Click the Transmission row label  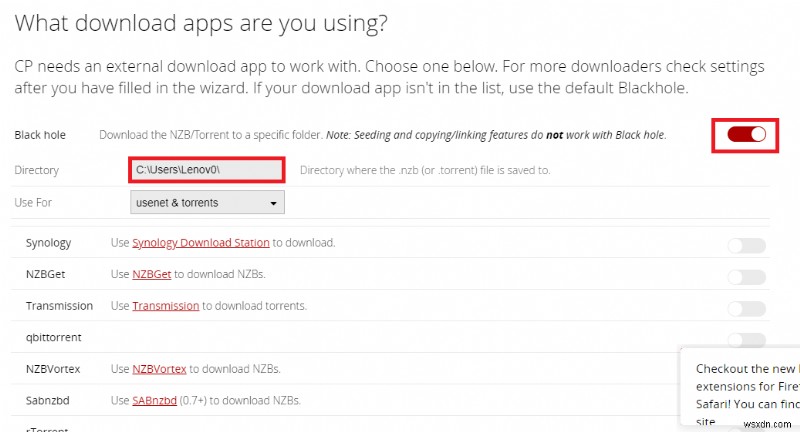click(x=59, y=306)
